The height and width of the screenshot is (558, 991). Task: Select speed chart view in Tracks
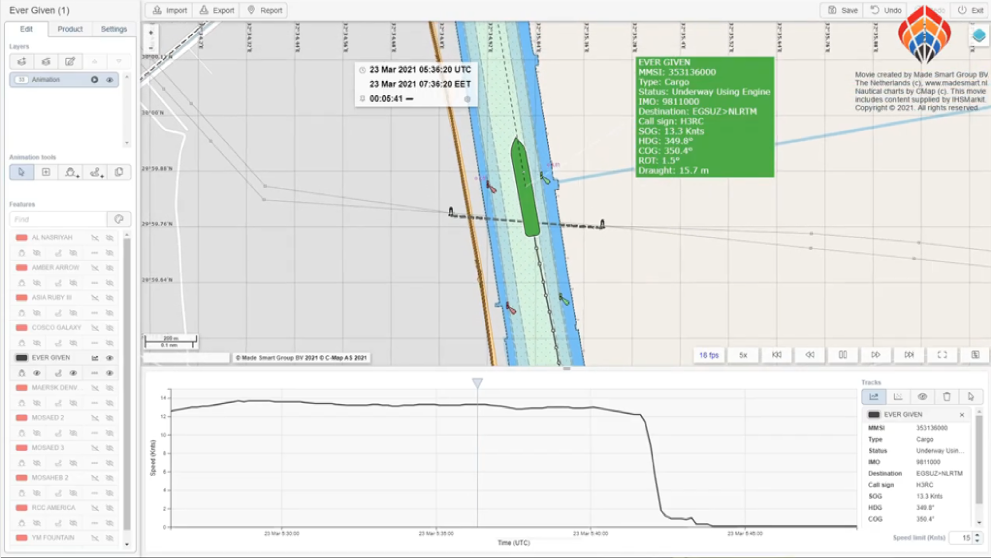pyautogui.click(x=873, y=397)
